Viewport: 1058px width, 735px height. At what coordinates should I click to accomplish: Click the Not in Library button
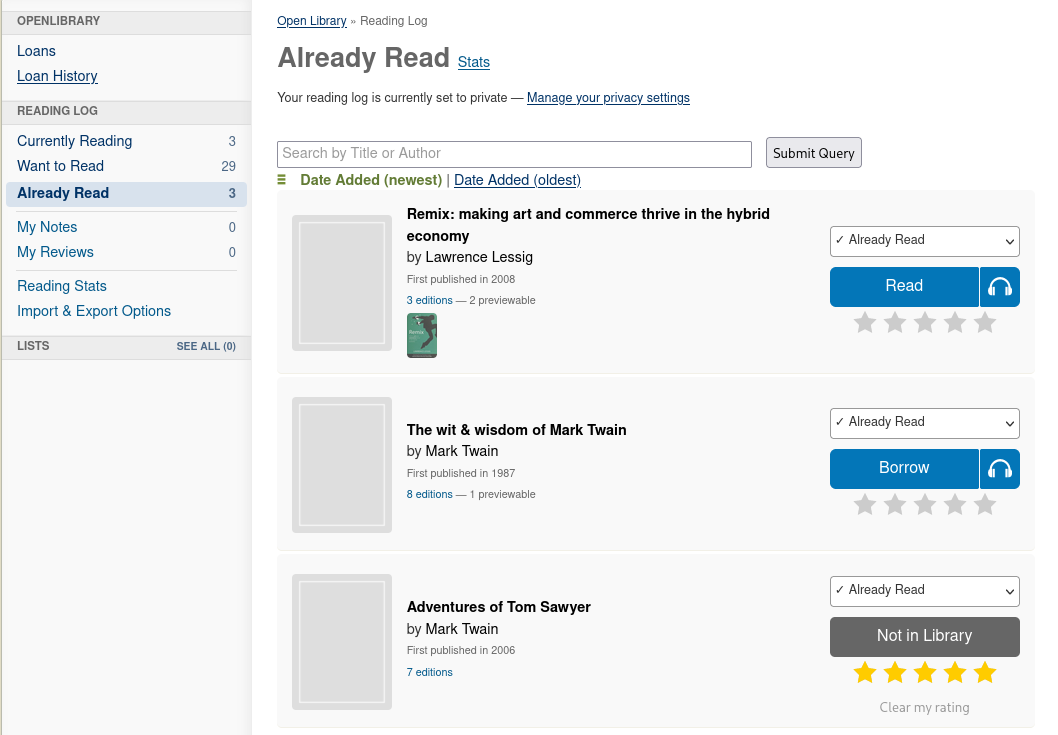tap(924, 636)
